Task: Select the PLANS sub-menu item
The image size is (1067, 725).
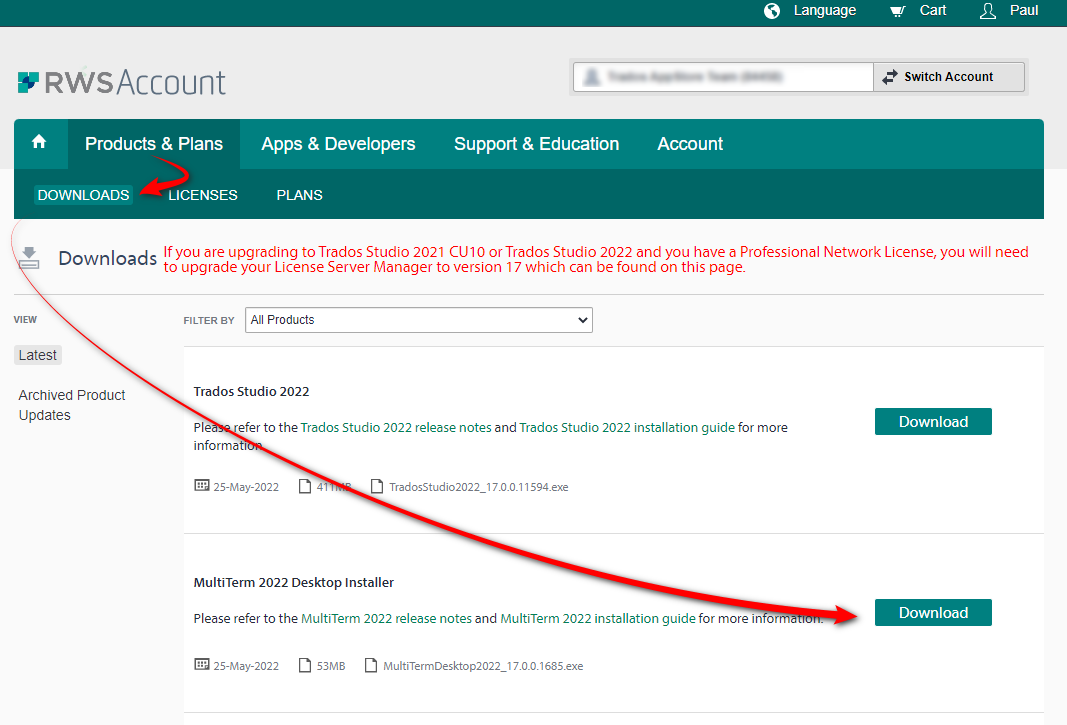Action: point(299,195)
